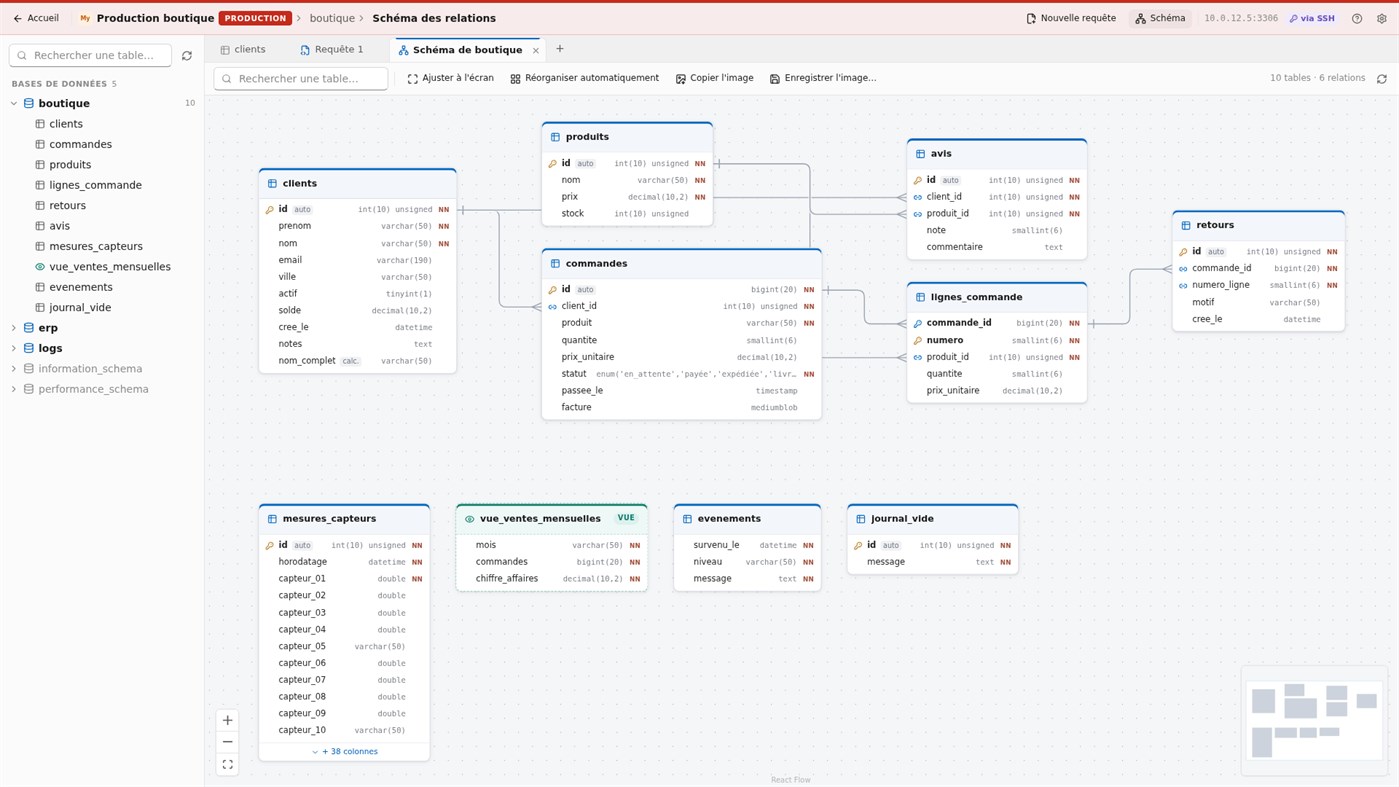Select mesures_capteurs in the sidebar tree
This screenshot has width=1399, height=787.
[96, 246]
